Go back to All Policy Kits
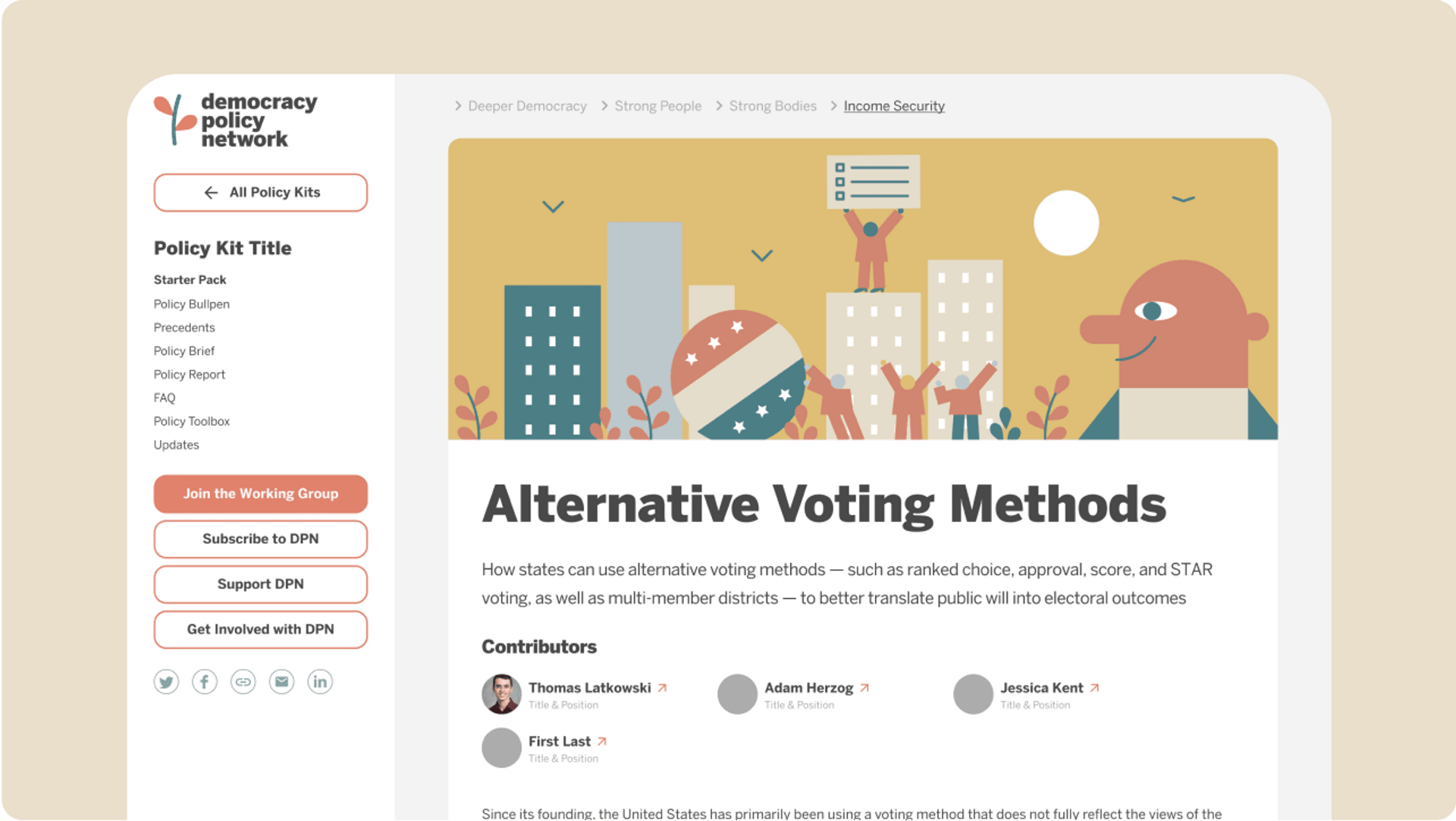 point(260,193)
